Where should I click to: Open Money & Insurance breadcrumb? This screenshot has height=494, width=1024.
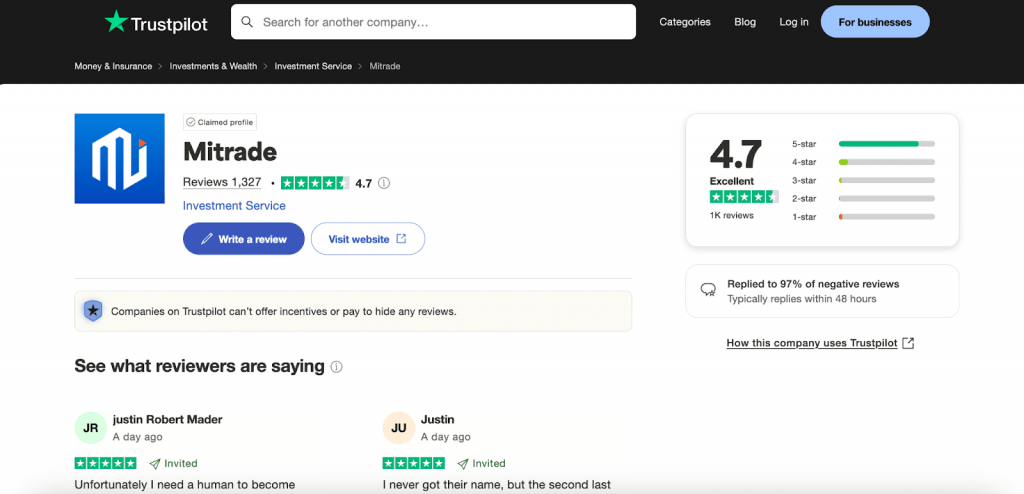click(113, 66)
